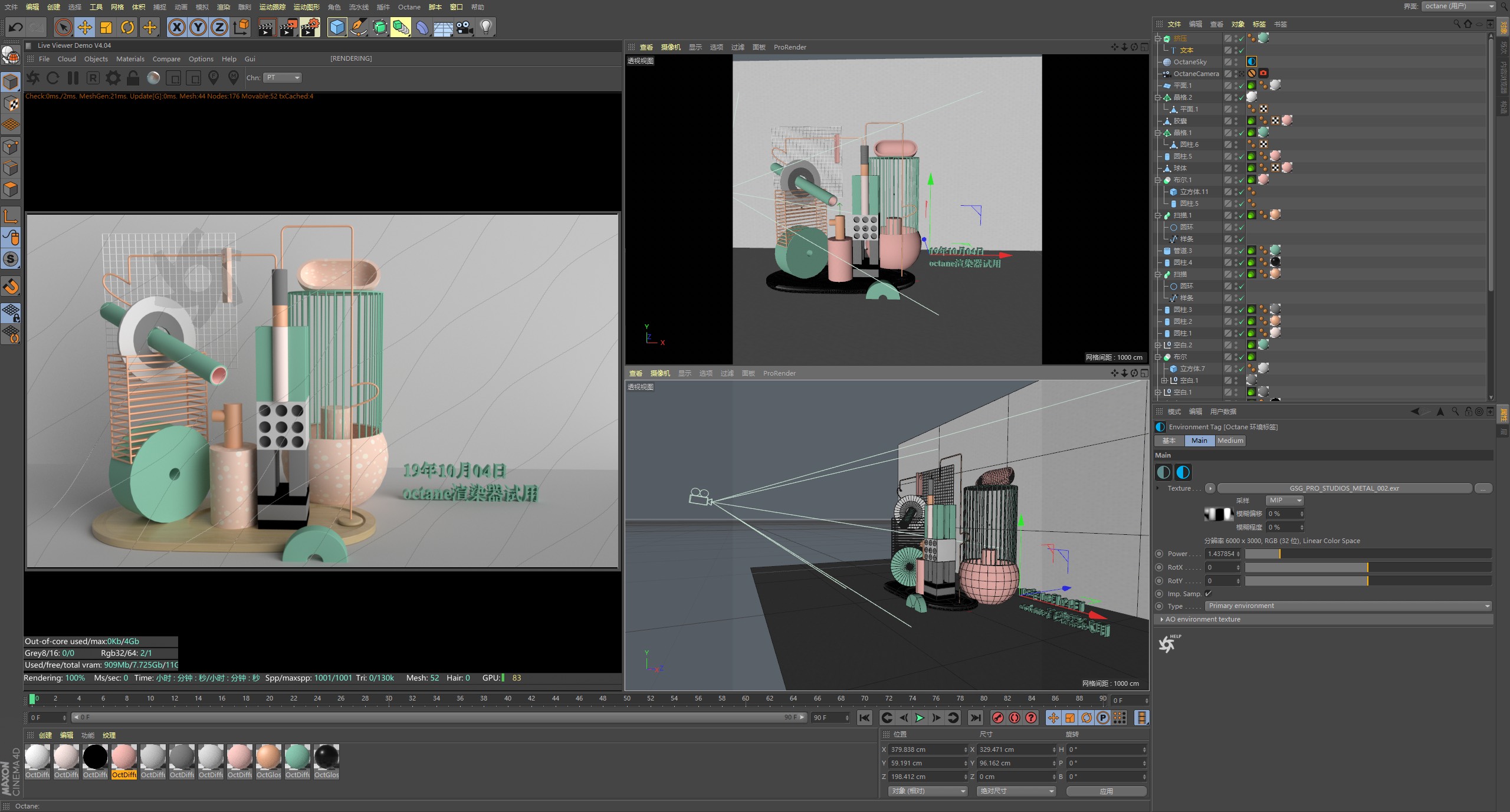Toggle Z axis lock

click(x=219, y=27)
